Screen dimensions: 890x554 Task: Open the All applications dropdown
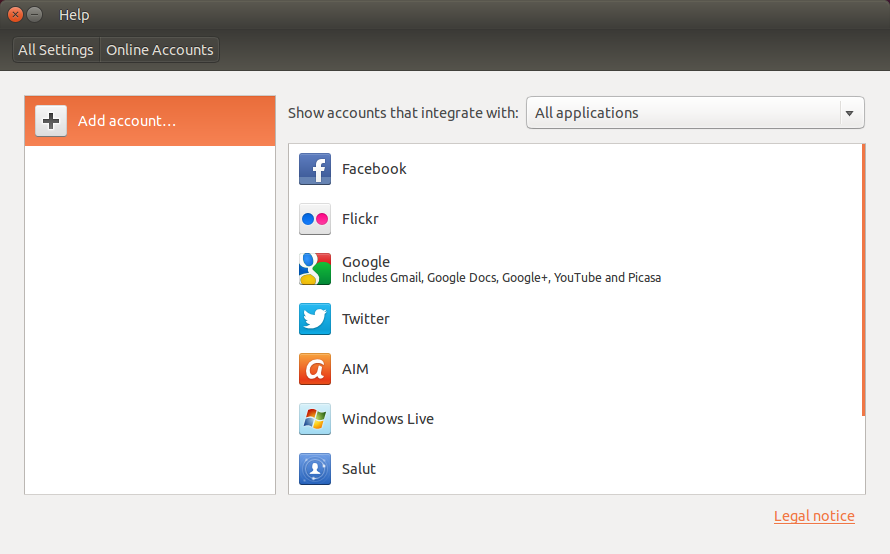click(695, 113)
